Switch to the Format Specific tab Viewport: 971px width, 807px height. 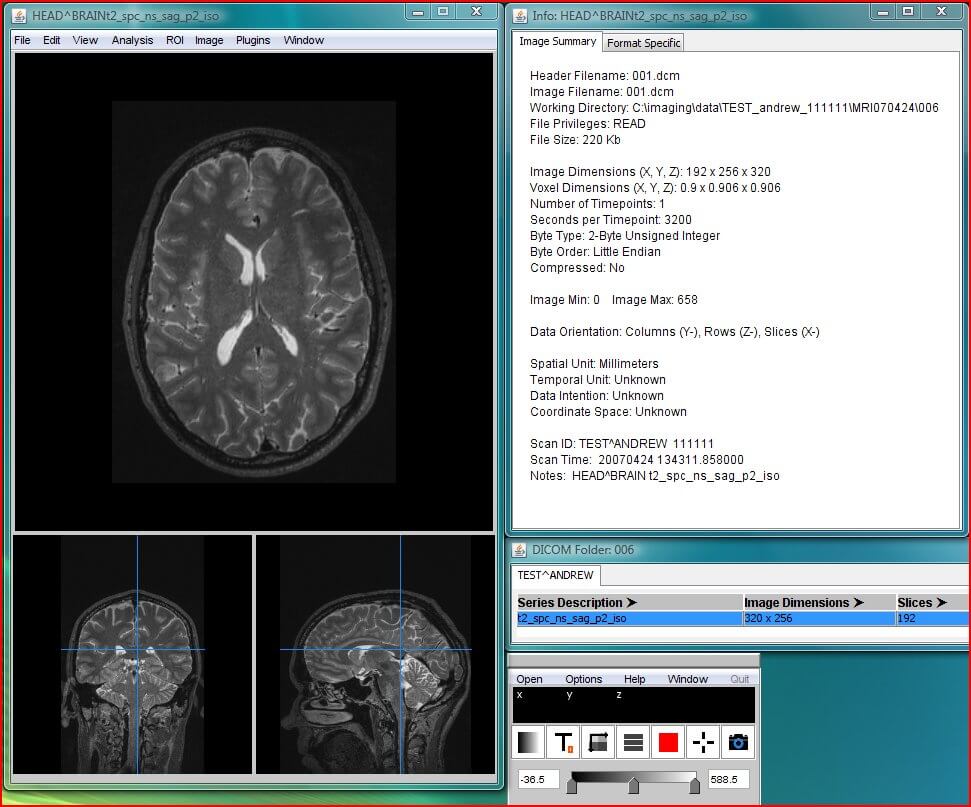pos(643,42)
